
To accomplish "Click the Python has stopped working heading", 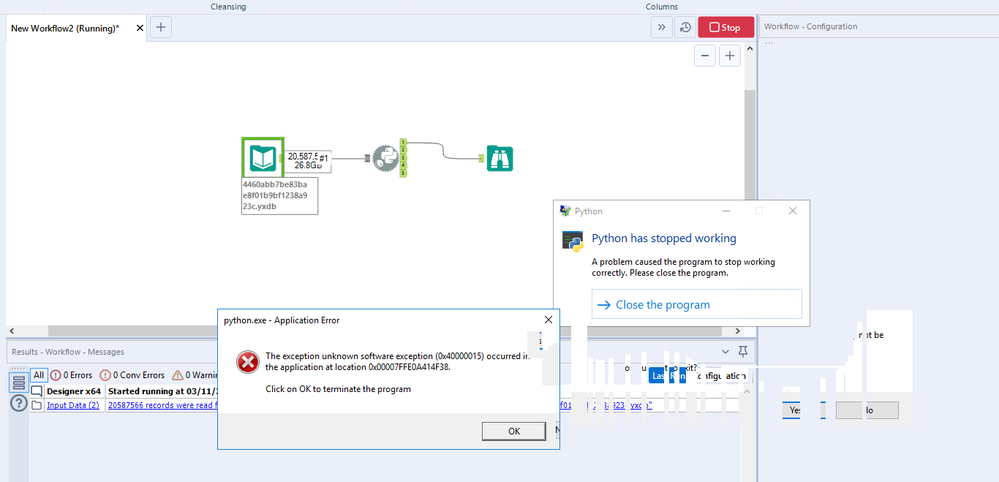I will 664,238.
